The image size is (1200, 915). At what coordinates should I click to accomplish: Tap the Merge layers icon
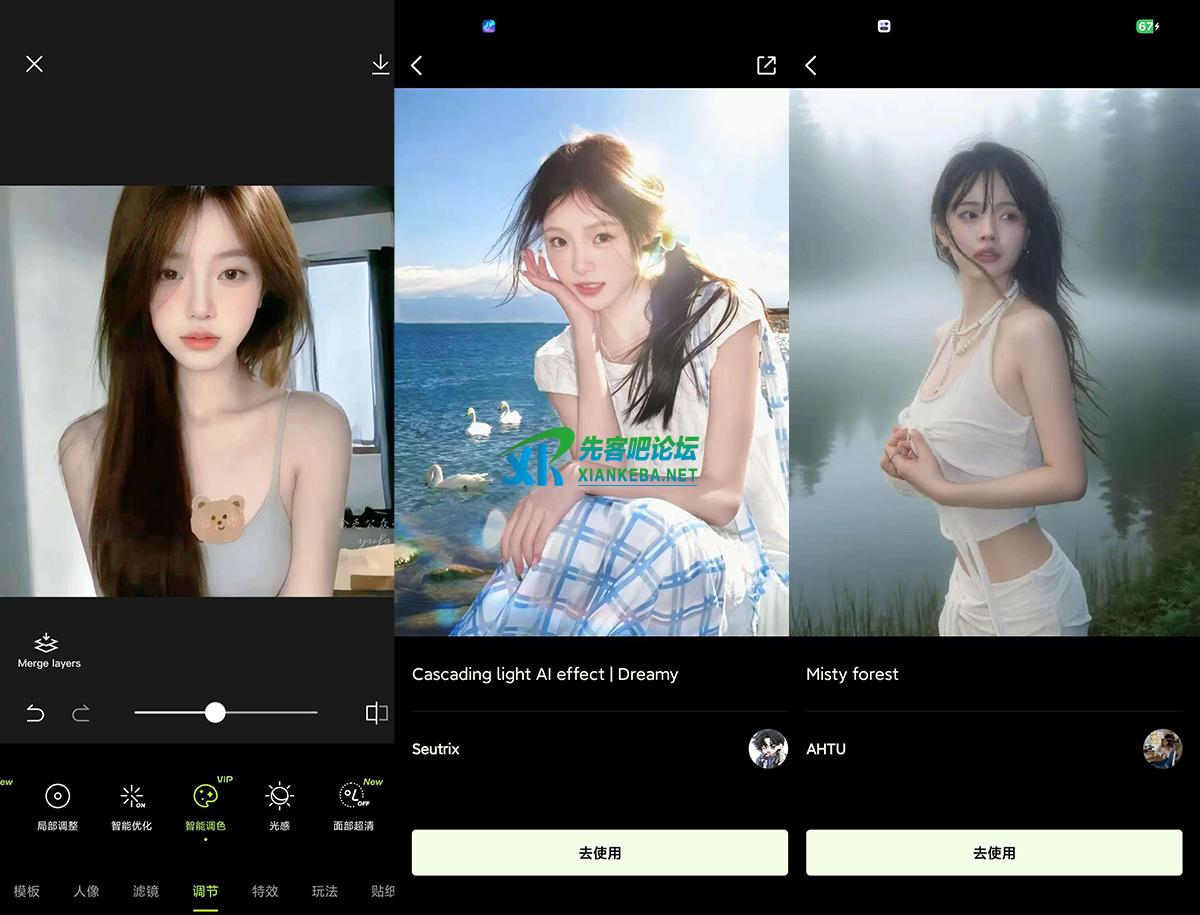(x=48, y=644)
